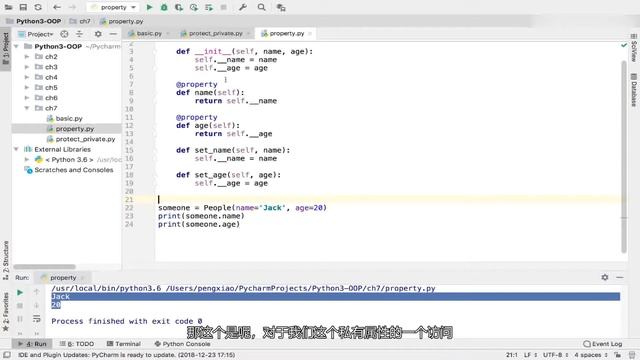Navigate forward with the right arrow
This screenshot has height=360, width=640.
point(72,7)
